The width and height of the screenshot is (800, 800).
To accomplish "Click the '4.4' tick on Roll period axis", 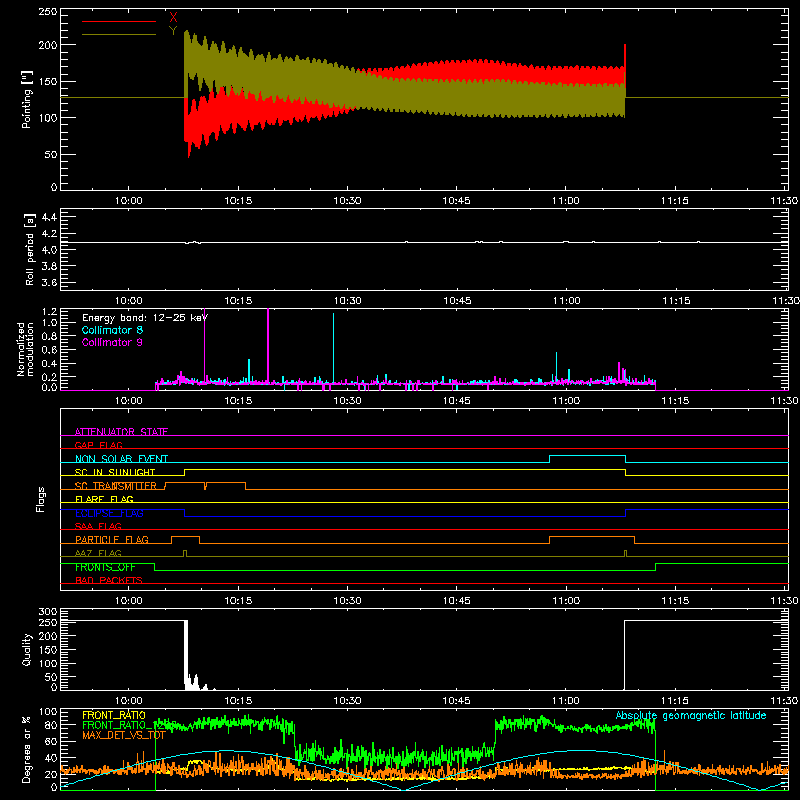I will coord(49,218).
